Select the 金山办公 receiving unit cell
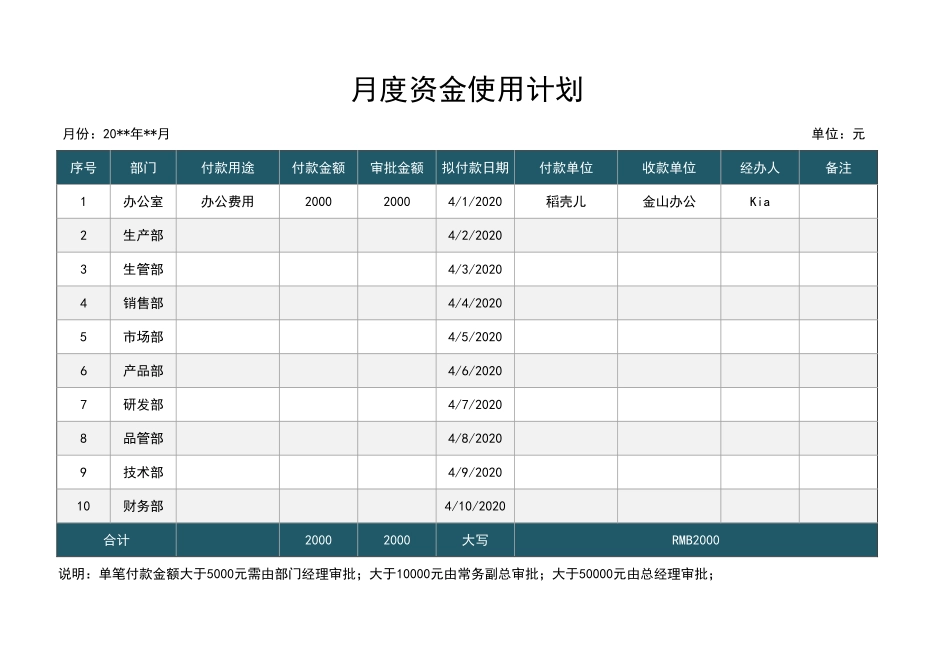 coord(669,201)
